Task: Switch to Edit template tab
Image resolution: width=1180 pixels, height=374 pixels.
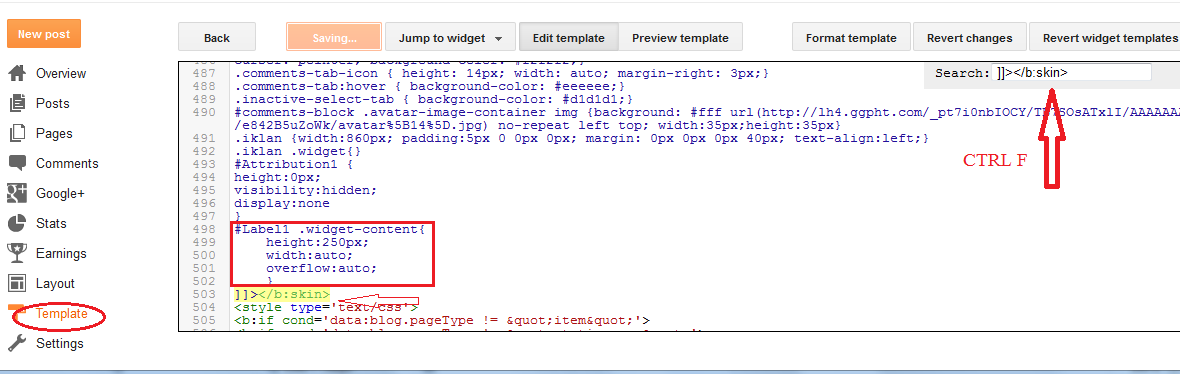Action: point(568,38)
